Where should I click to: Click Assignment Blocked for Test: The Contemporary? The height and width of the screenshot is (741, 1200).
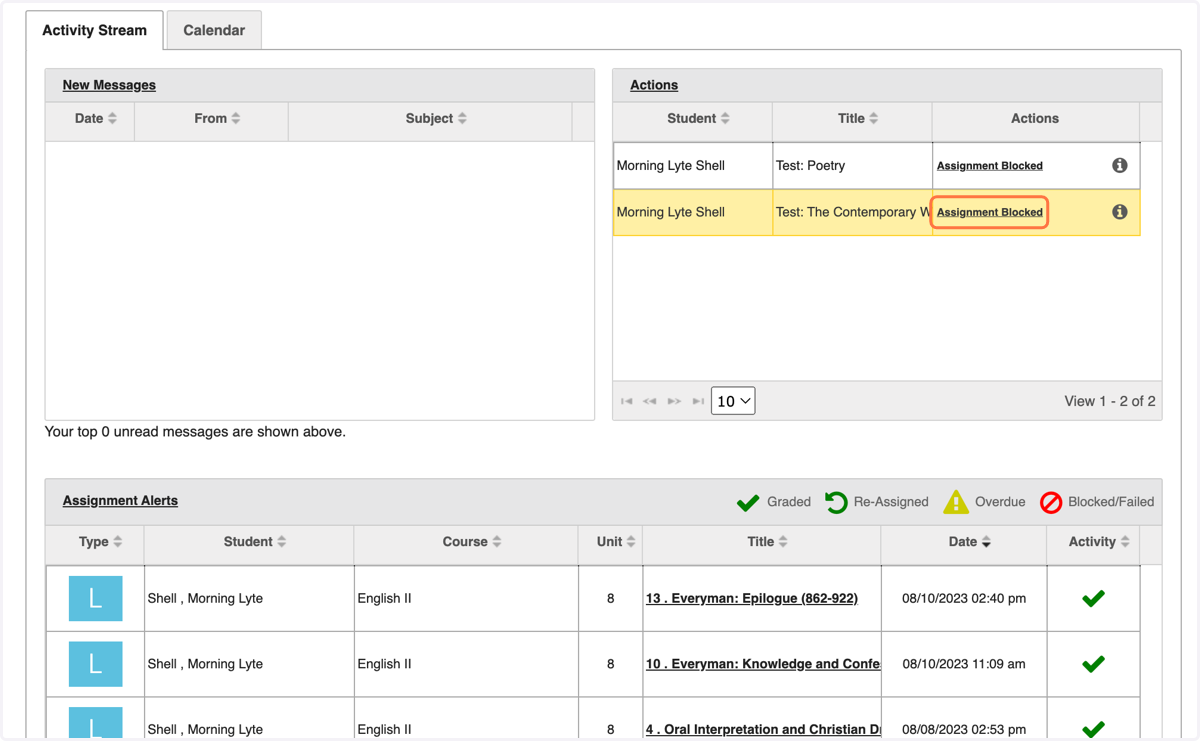click(x=990, y=212)
